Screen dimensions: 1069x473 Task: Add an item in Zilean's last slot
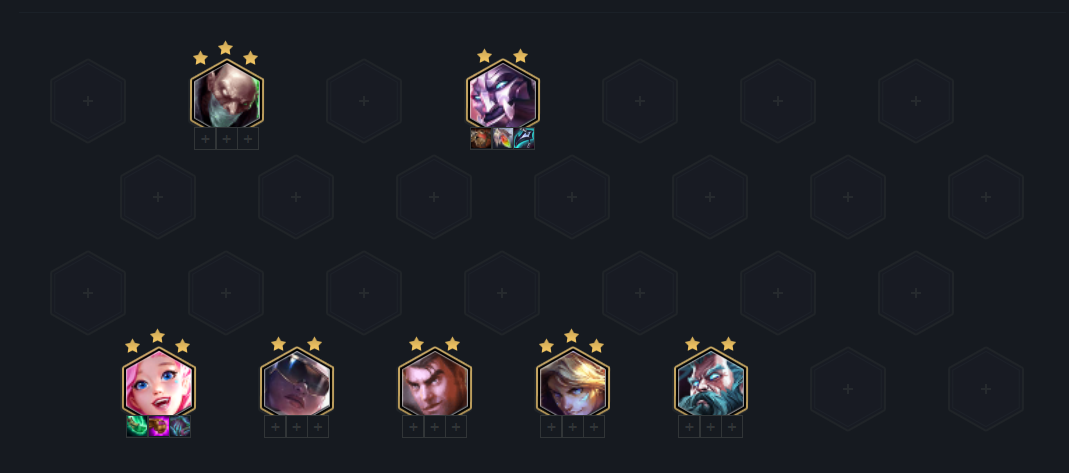(732, 427)
